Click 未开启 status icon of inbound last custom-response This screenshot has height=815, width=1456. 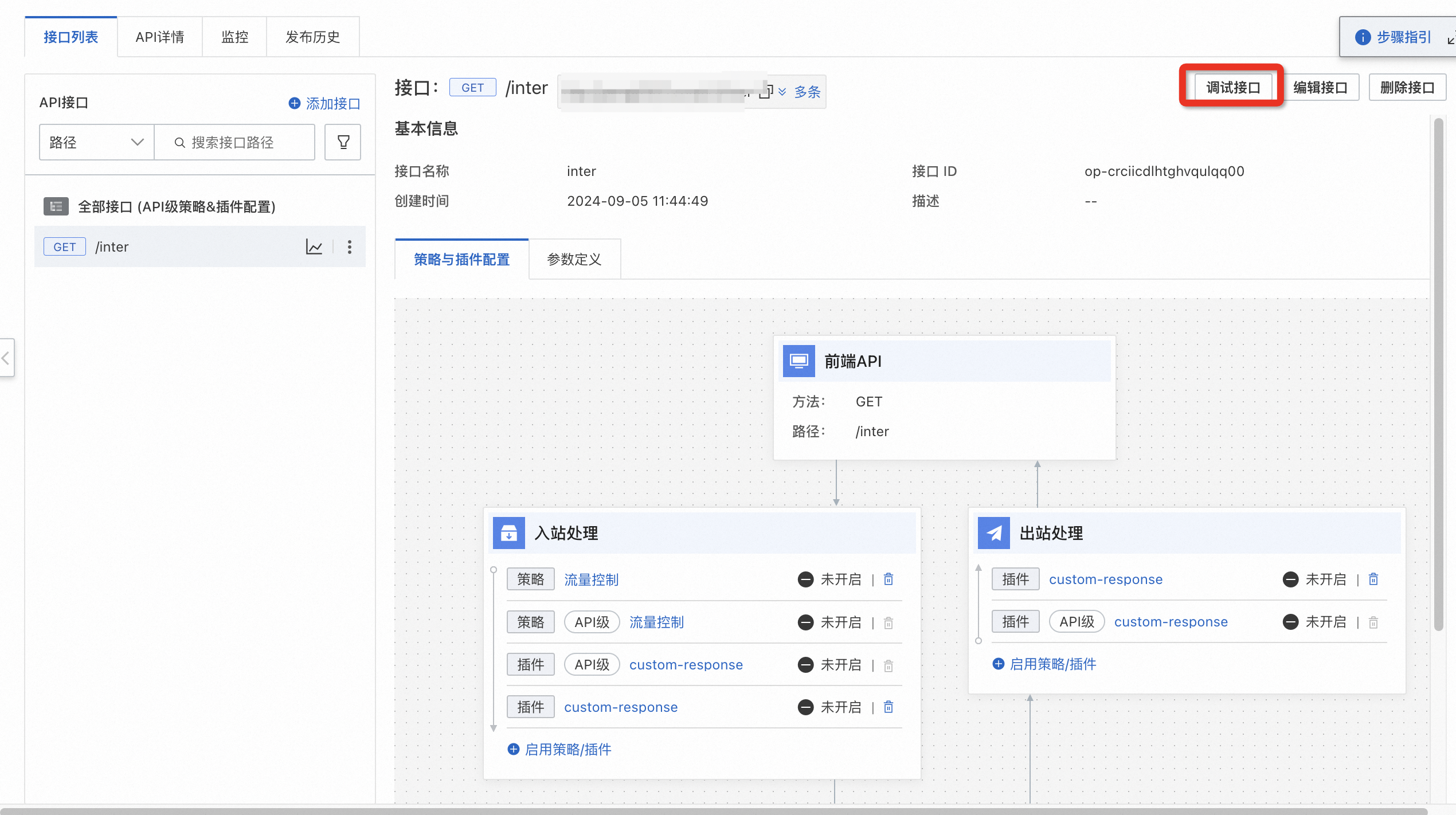pos(806,707)
